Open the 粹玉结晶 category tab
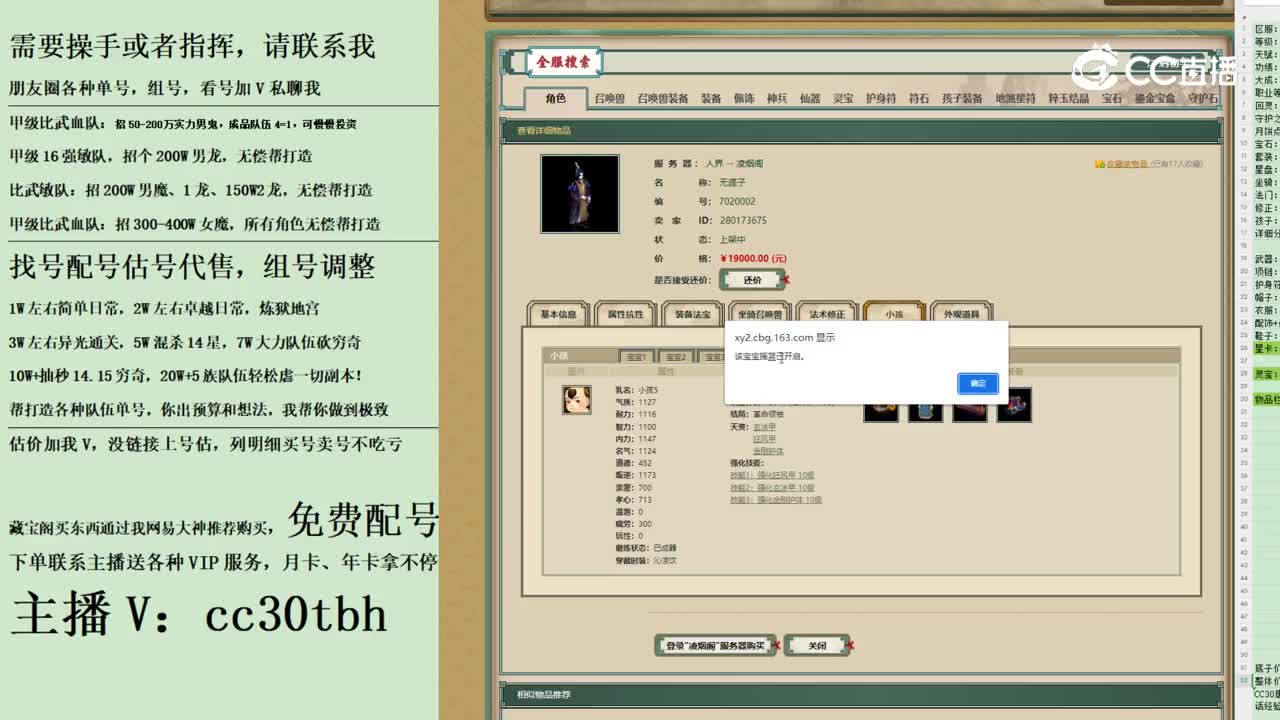The image size is (1280, 720). pos(1069,98)
